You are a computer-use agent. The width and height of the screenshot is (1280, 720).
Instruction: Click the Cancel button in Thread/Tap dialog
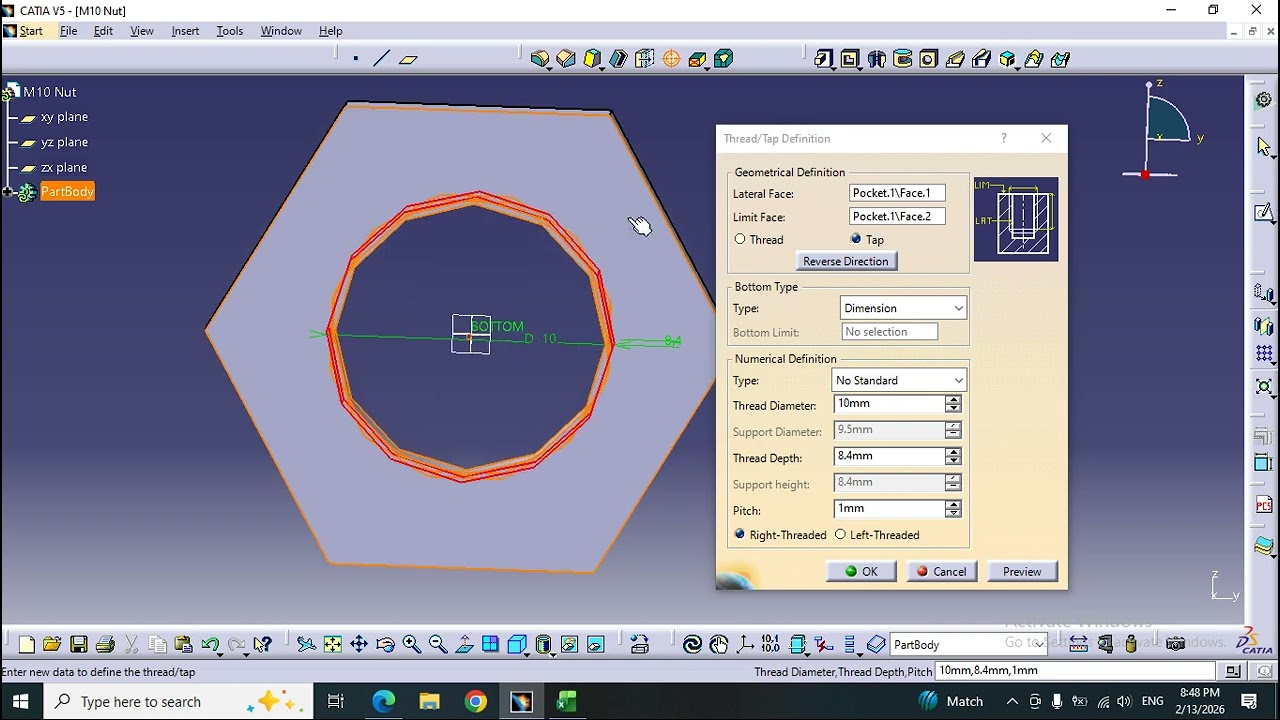[942, 572]
